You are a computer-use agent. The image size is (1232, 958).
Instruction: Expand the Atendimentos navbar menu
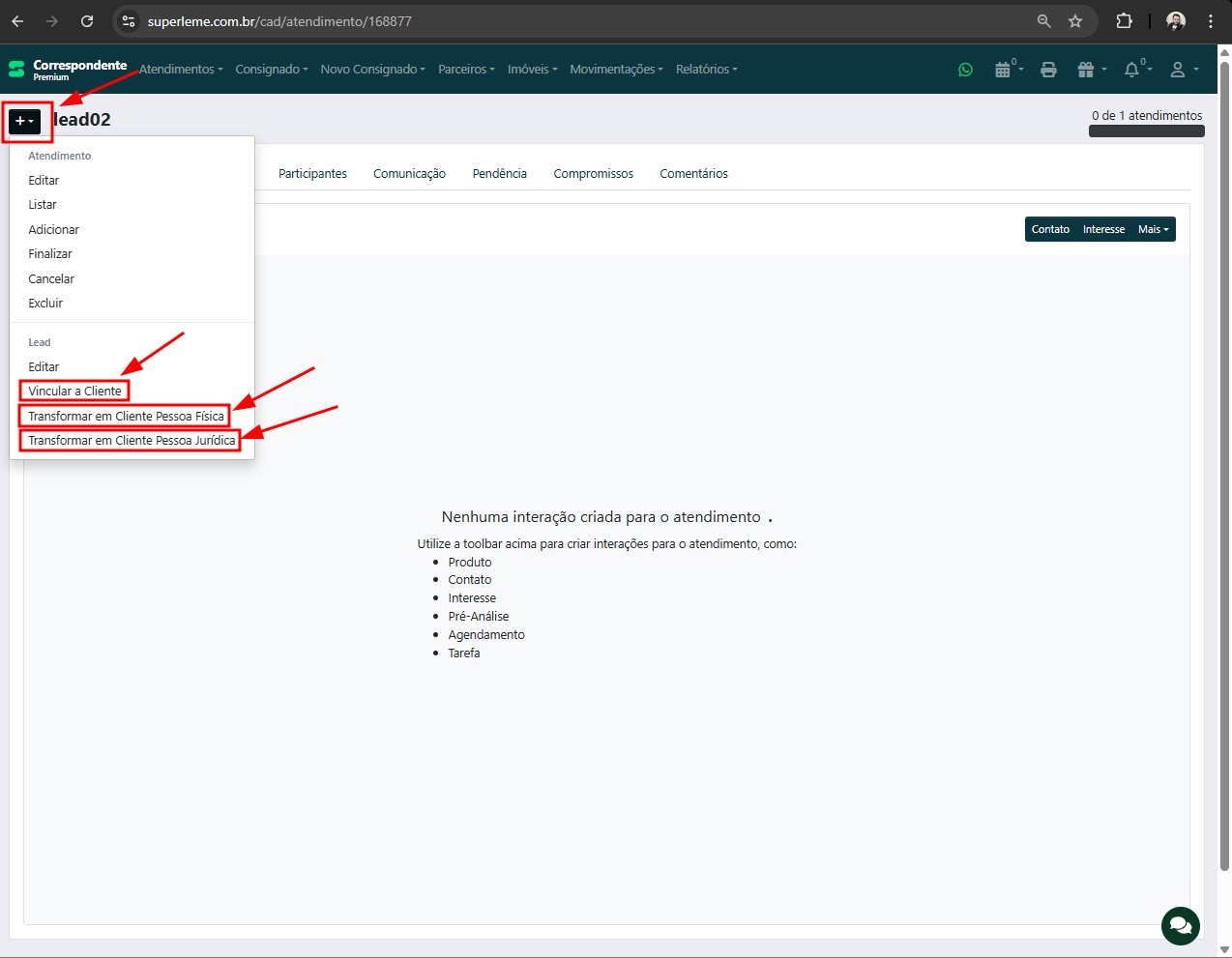180,70
